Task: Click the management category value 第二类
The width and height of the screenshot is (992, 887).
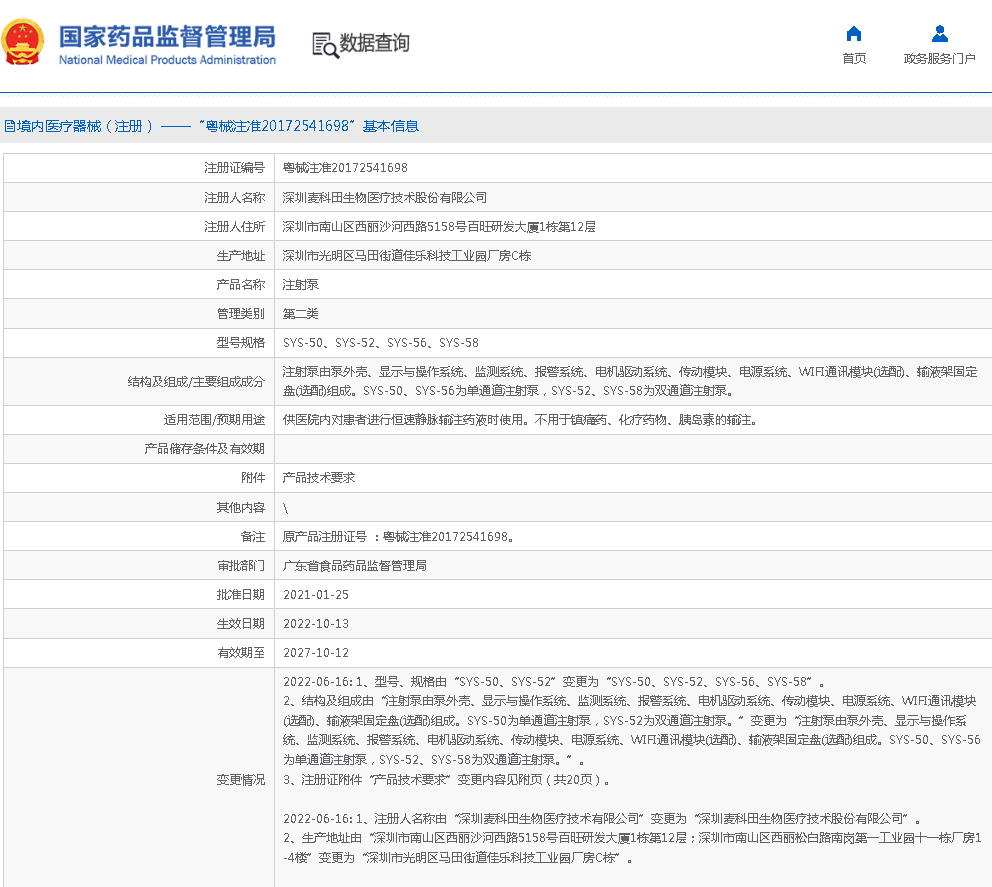Action: coord(301,314)
